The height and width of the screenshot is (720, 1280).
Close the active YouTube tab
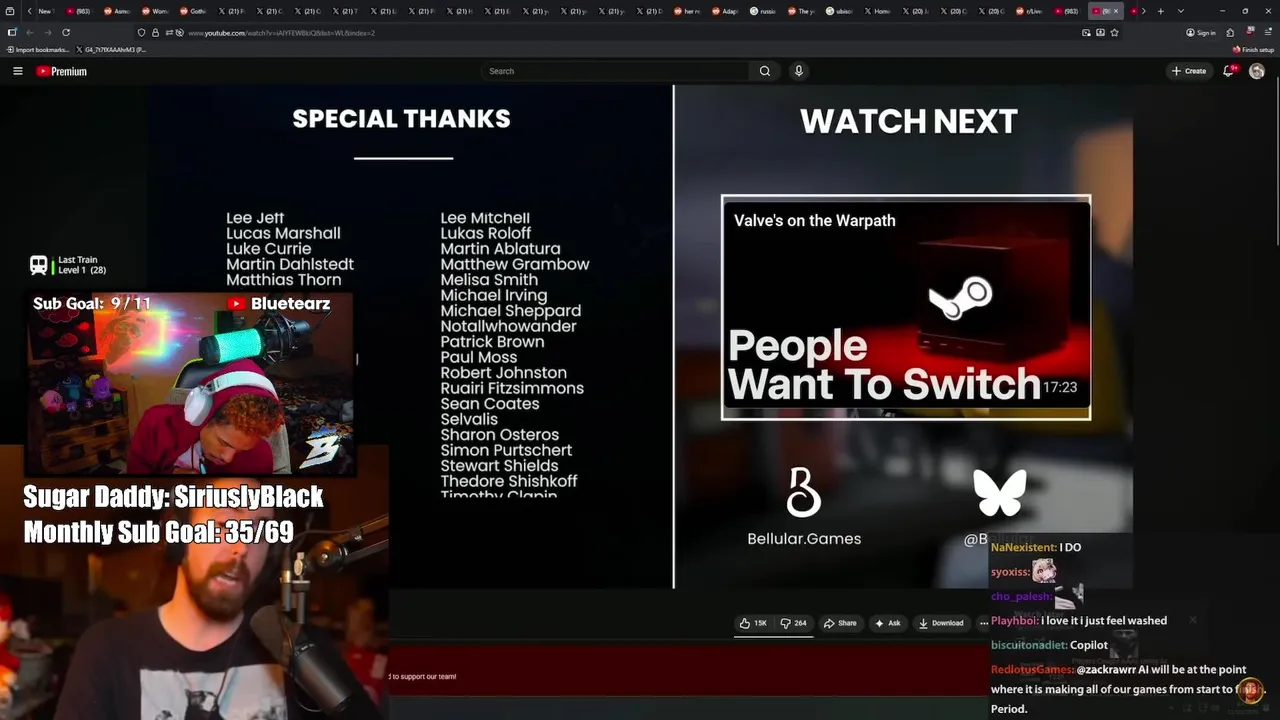point(1116,11)
